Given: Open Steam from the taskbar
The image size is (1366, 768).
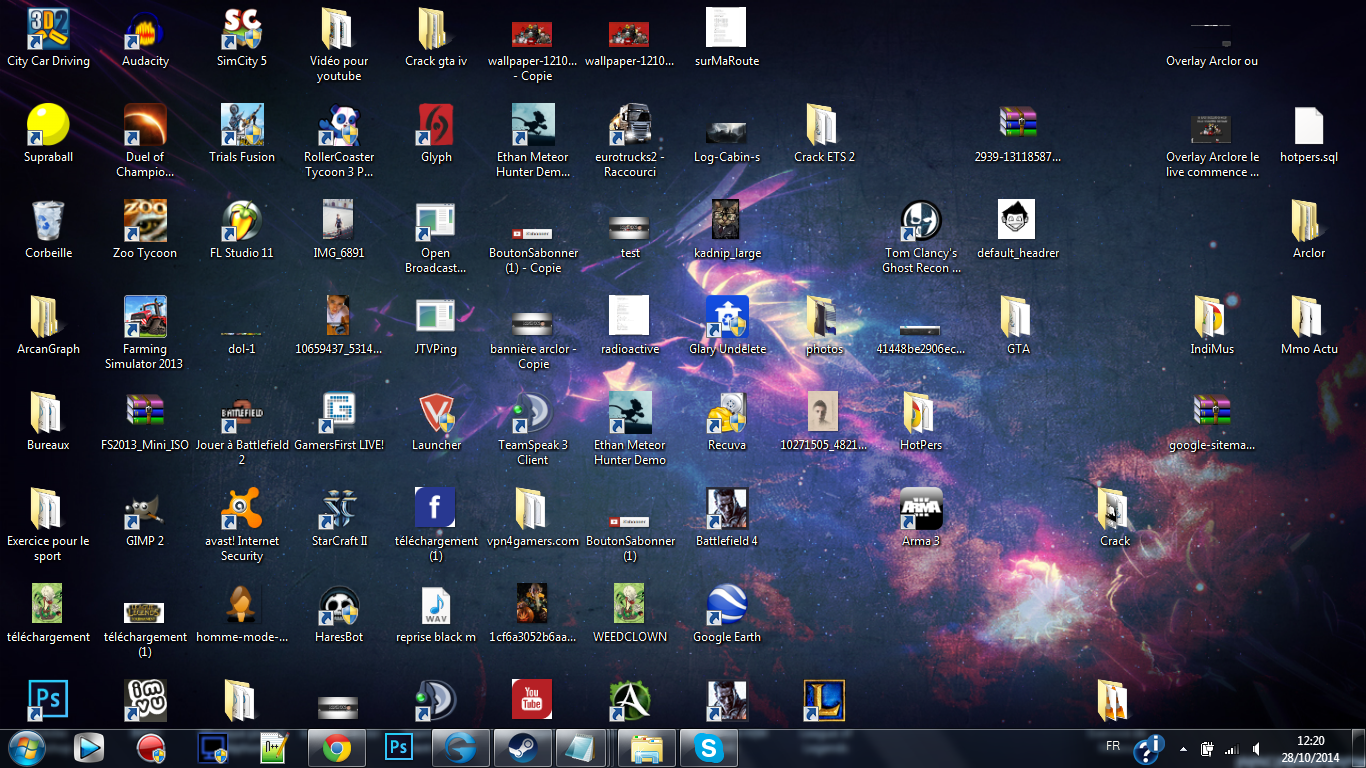Looking at the screenshot, I should click(x=523, y=747).
